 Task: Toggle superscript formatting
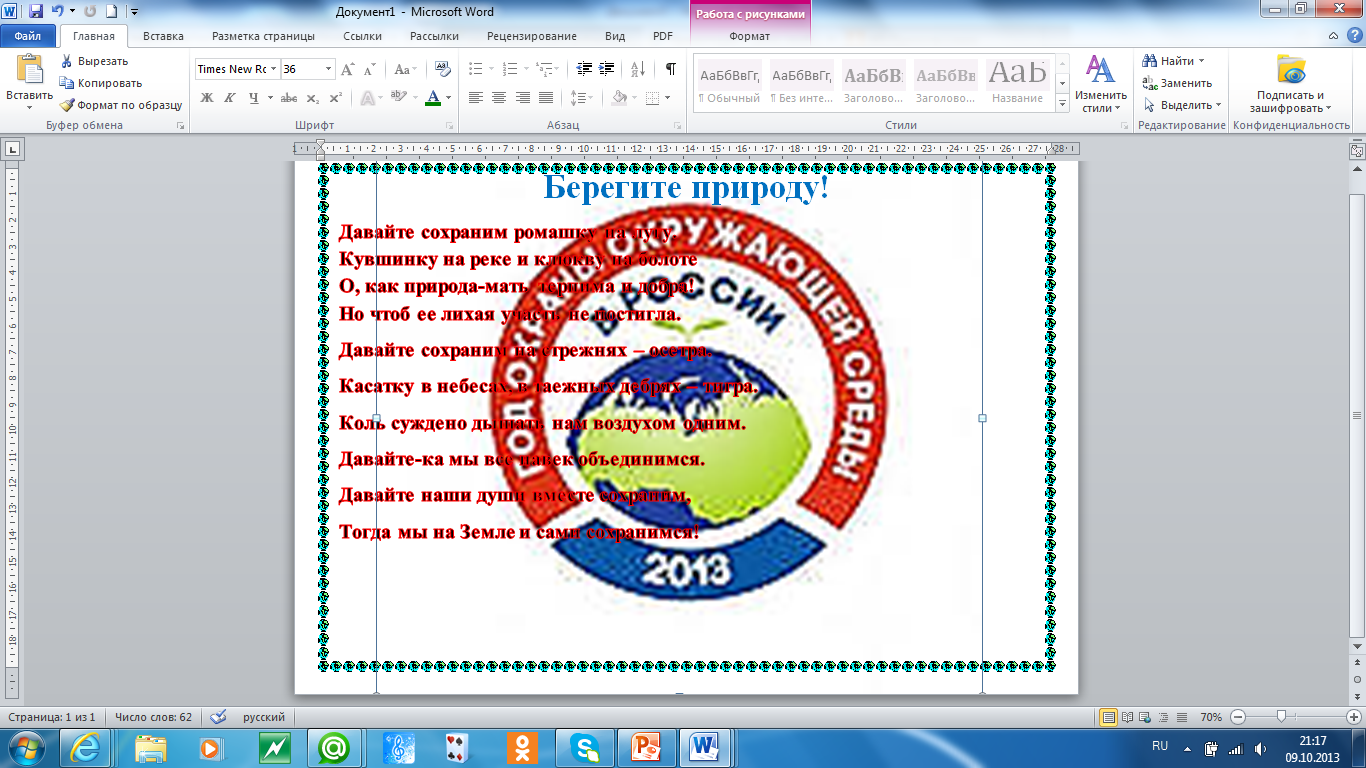point(336,98)
